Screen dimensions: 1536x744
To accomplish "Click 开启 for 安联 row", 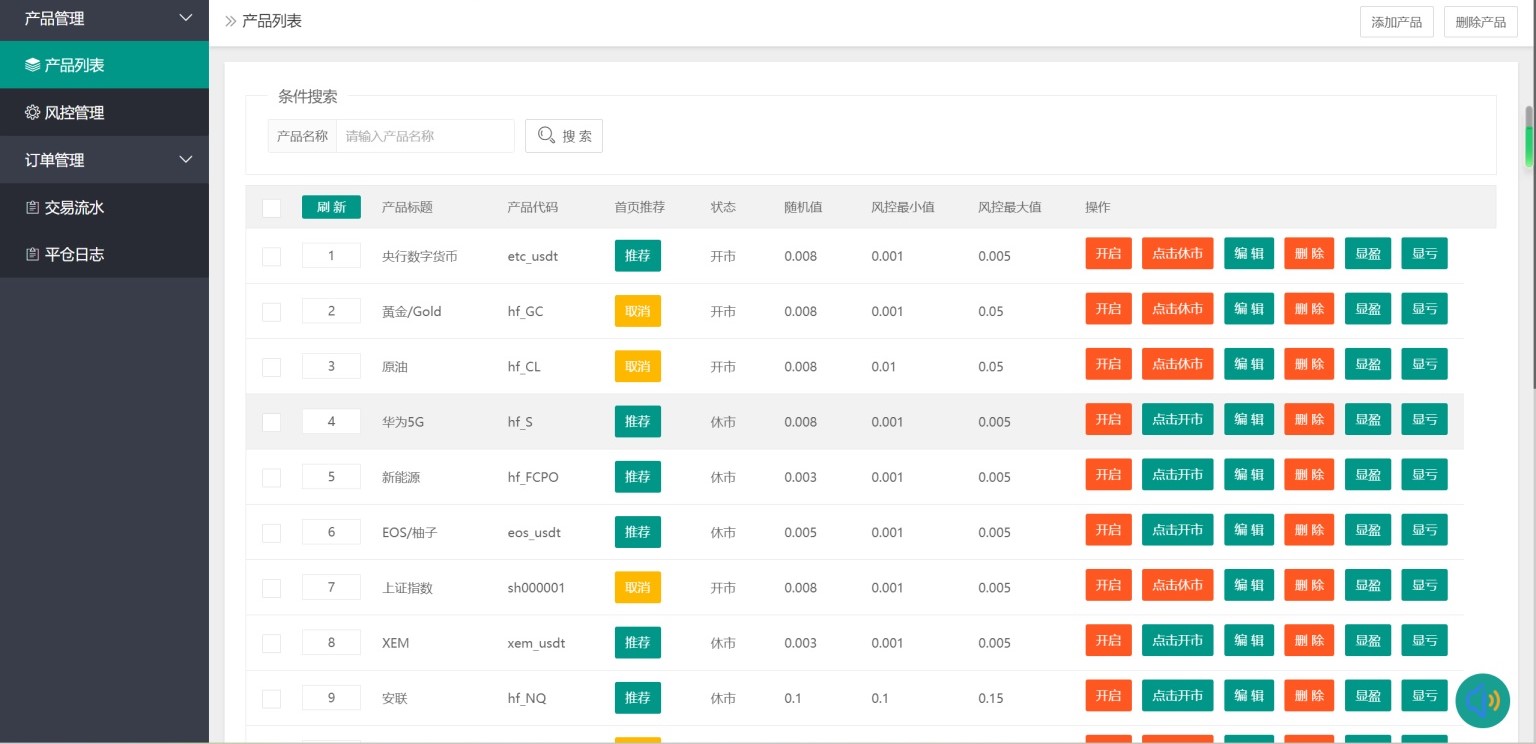I will pyautogui.click(x=1108, y=695).
